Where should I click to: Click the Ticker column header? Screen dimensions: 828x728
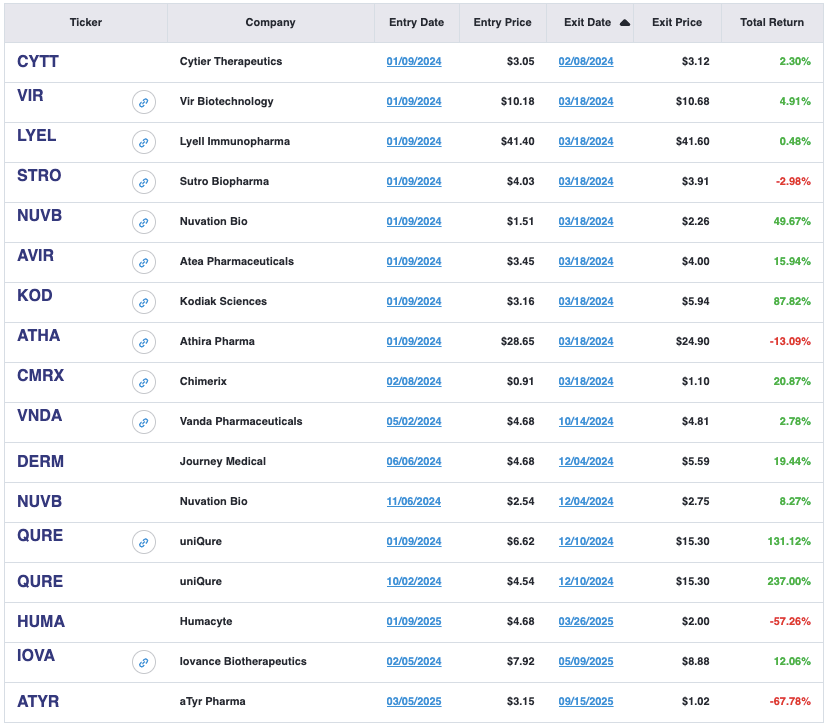tap(86, 23)
